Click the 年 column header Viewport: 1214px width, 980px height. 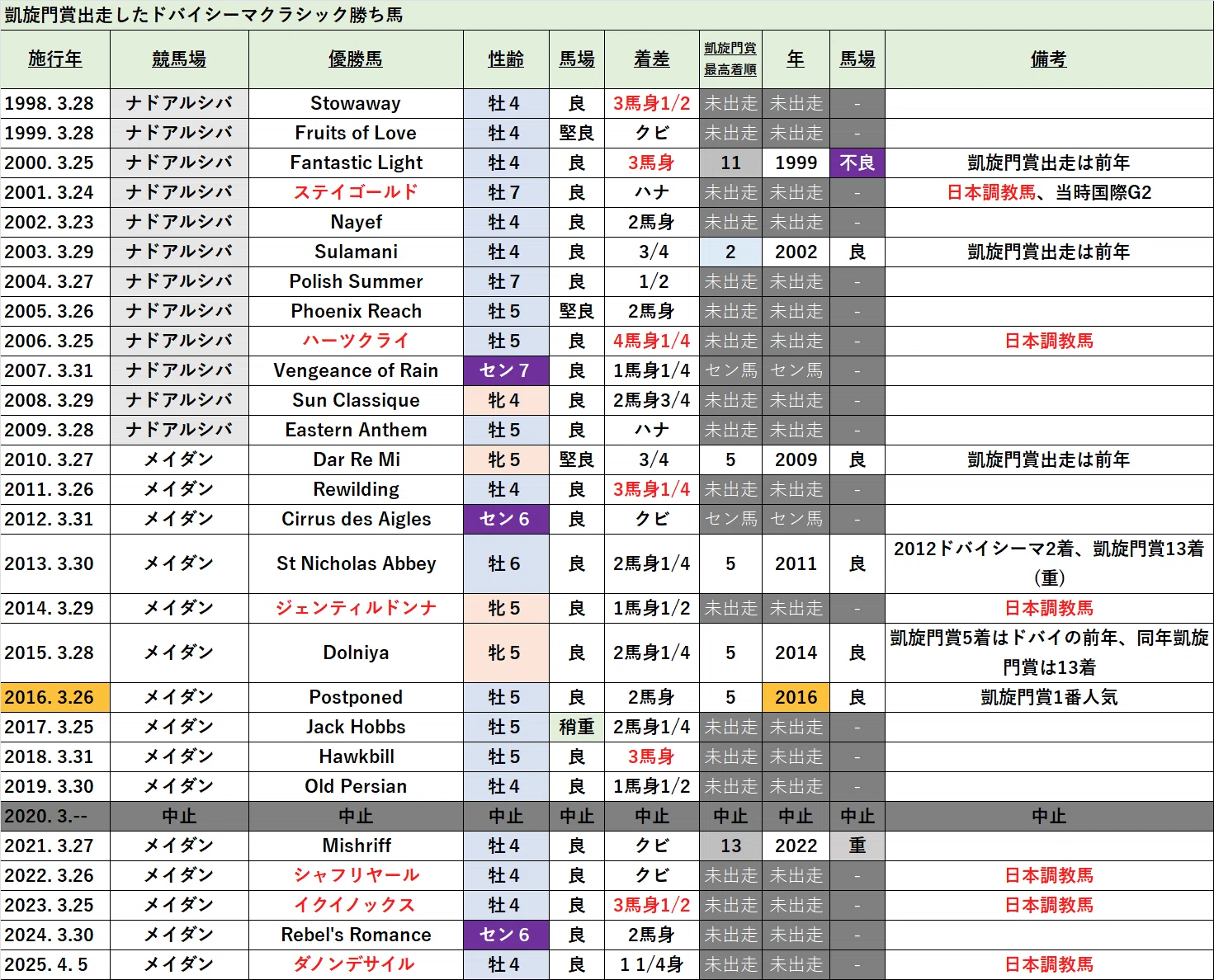point(796,59)
